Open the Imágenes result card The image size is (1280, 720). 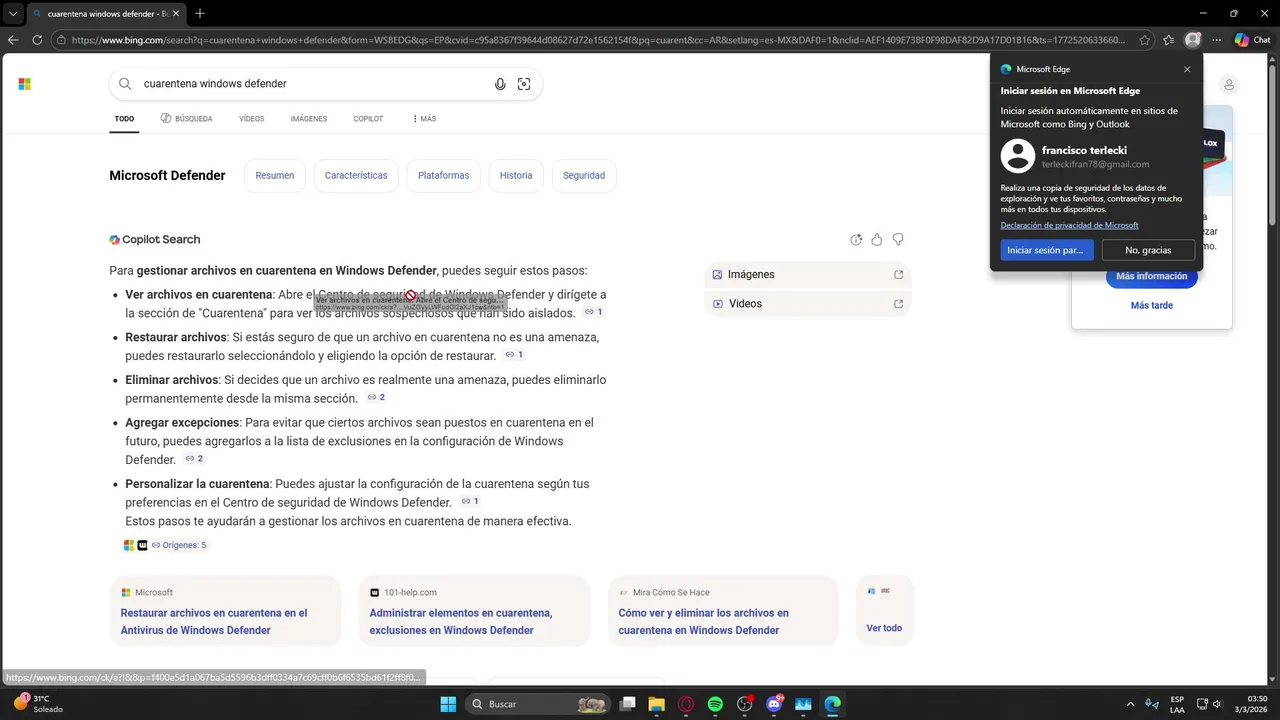(808, 274)
